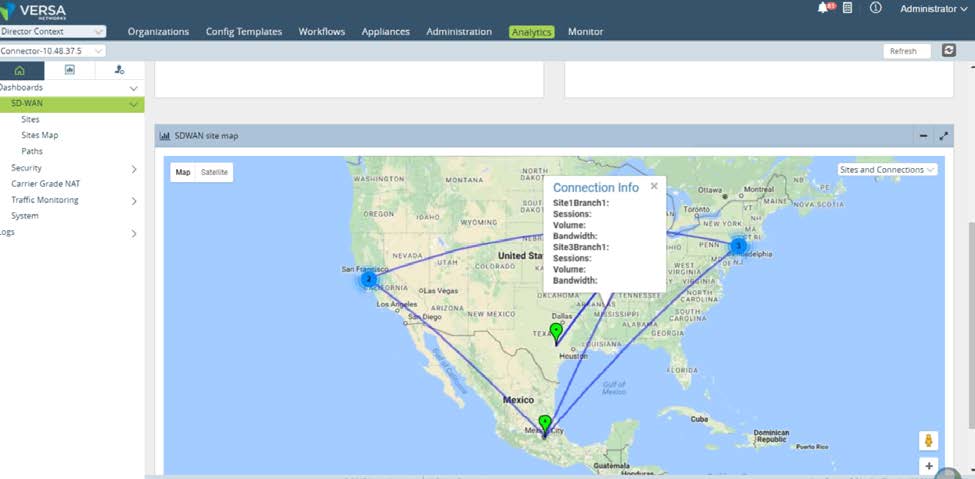Viewport: 975px width, 479px height.
Task: Click the SDWAN site map chart icon
Action: tap(165, 136)
